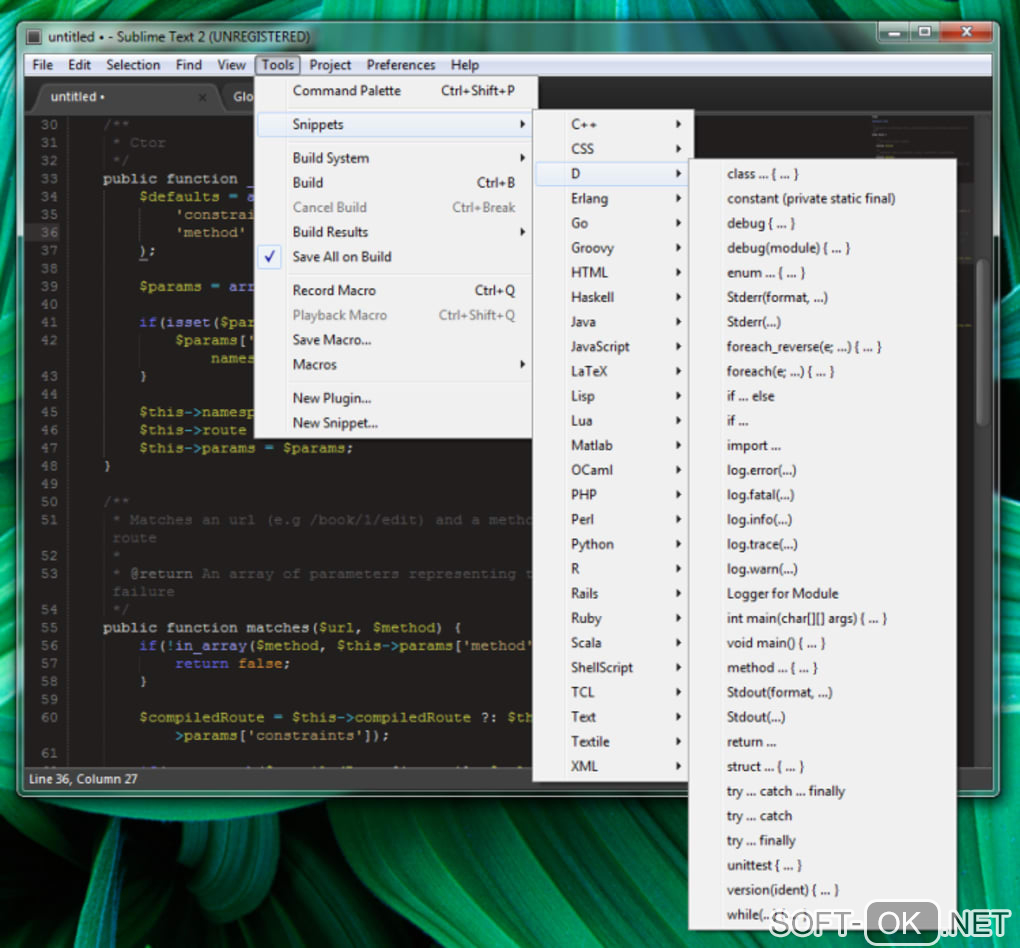This screenshot has width=1020, height=948.
Task: Click the Line 36, Column 27 status text
Action: click(83, 779)
